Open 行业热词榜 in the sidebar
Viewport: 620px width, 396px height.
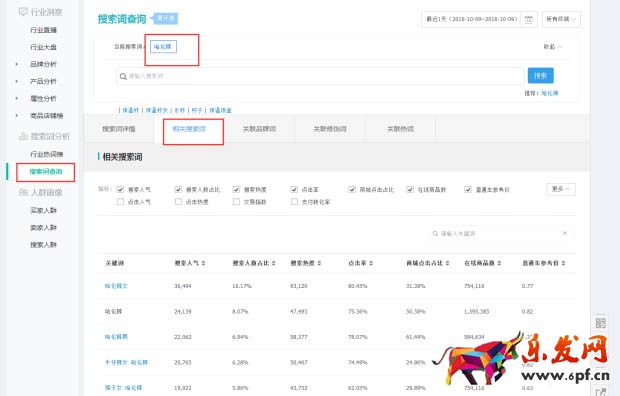pos(47,154)
